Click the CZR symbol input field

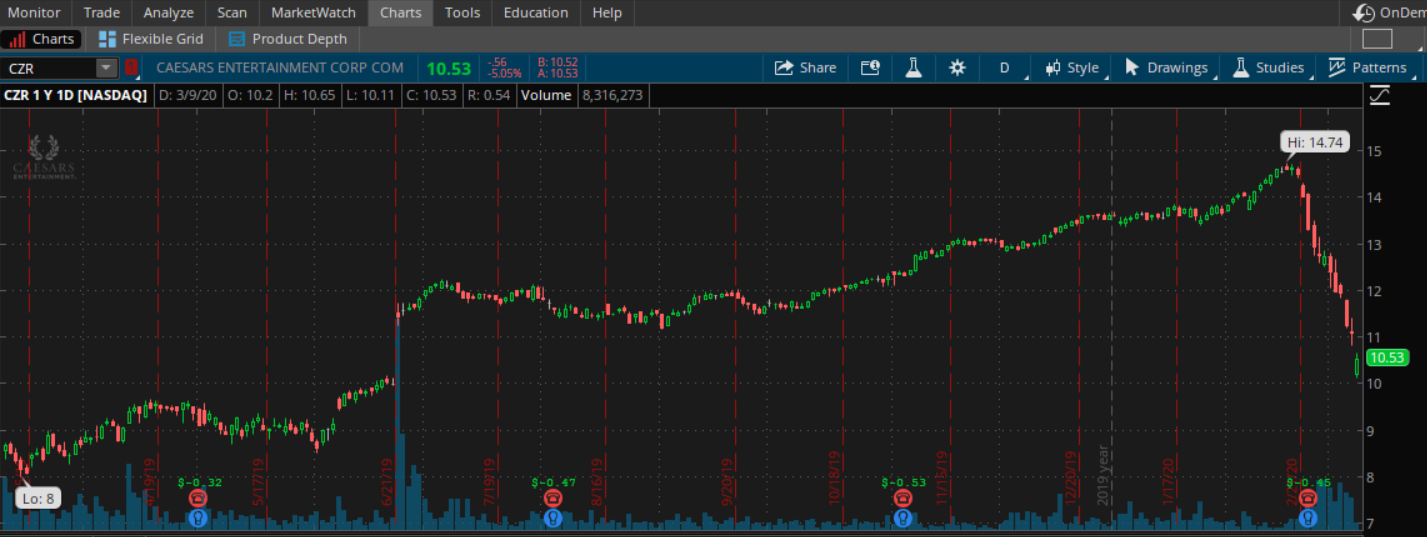(x=48, y=68)
